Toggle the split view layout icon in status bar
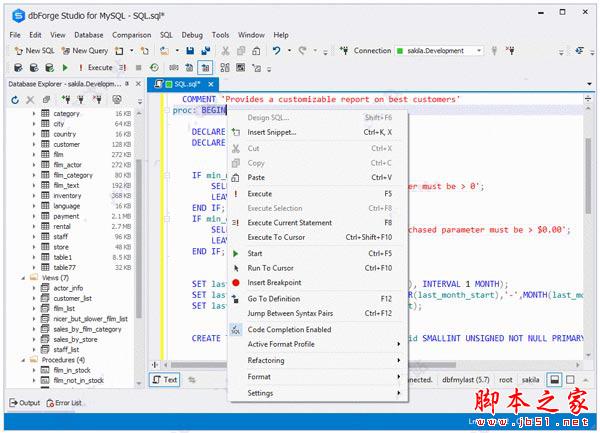The height and width of the screenshot is (433, 600). (x=554, y=379)
